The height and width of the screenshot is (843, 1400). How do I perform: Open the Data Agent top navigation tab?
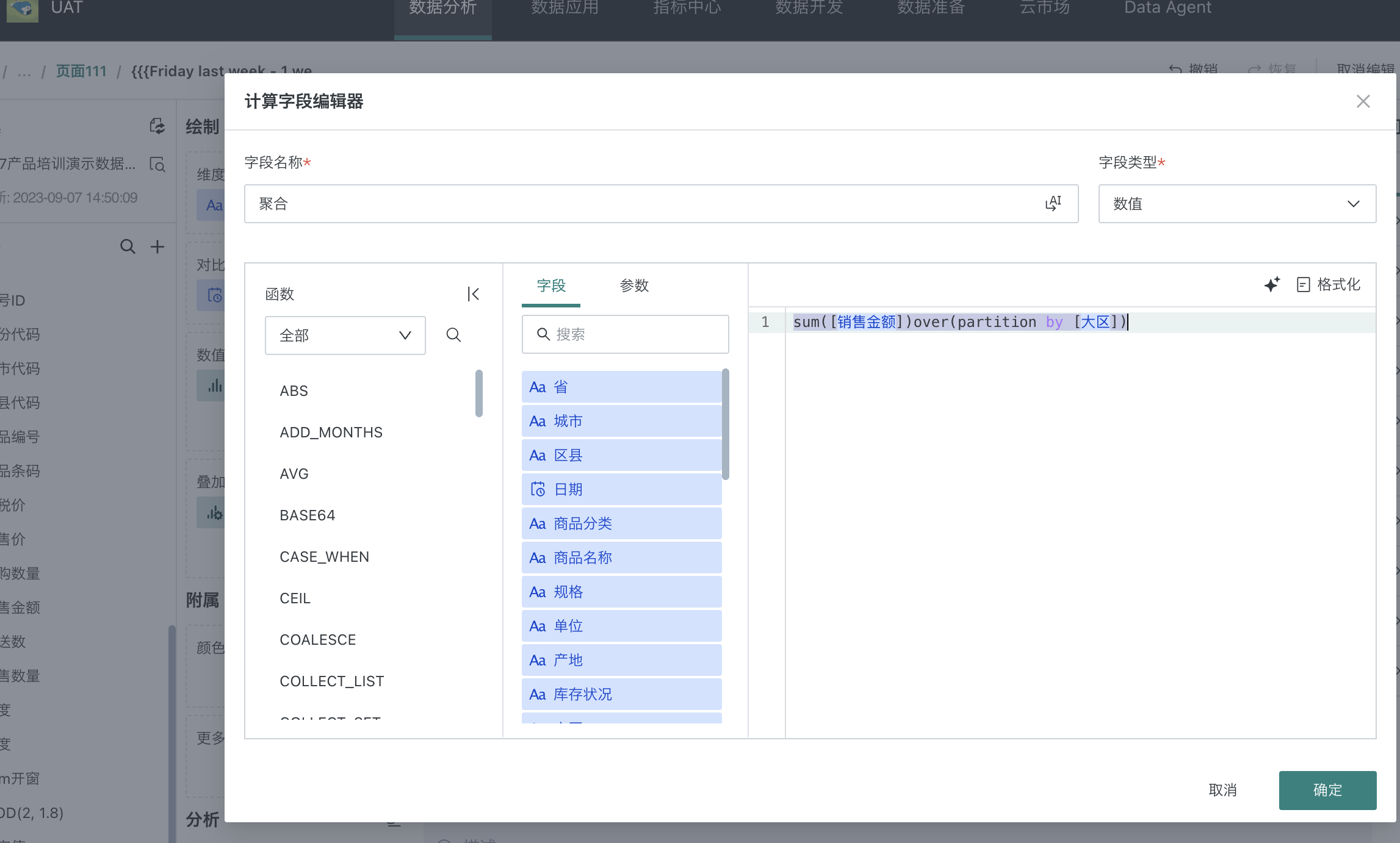(1168, 9)
